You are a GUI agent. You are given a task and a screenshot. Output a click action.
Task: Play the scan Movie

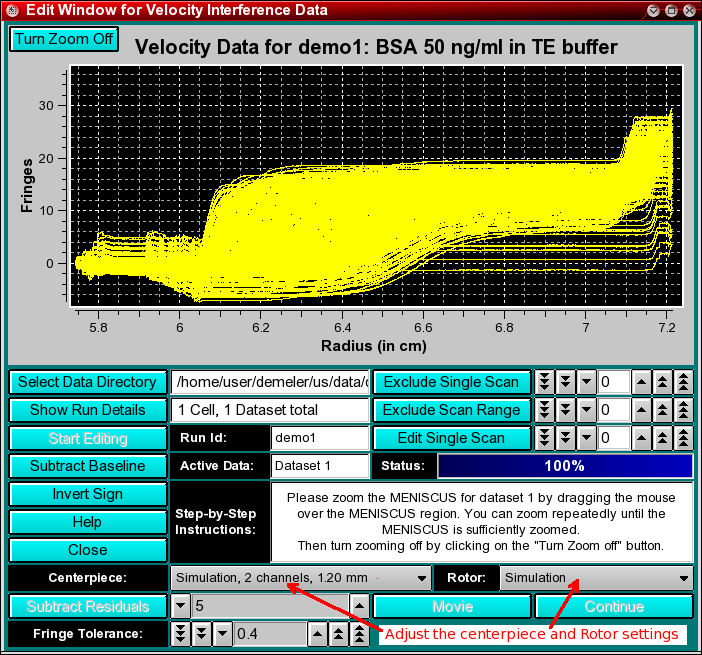click(452, 606)
